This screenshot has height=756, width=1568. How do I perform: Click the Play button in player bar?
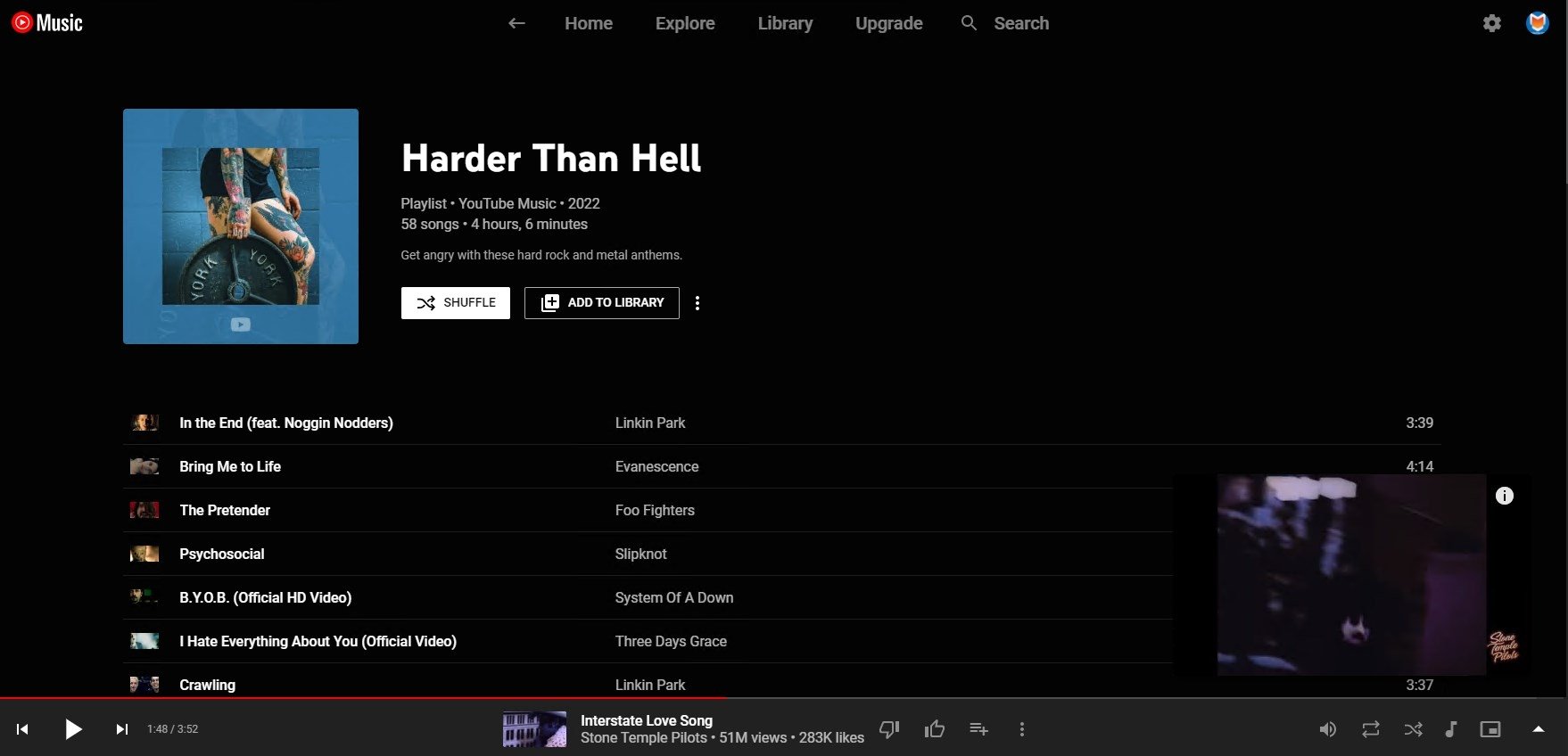[x=73, y=729]
